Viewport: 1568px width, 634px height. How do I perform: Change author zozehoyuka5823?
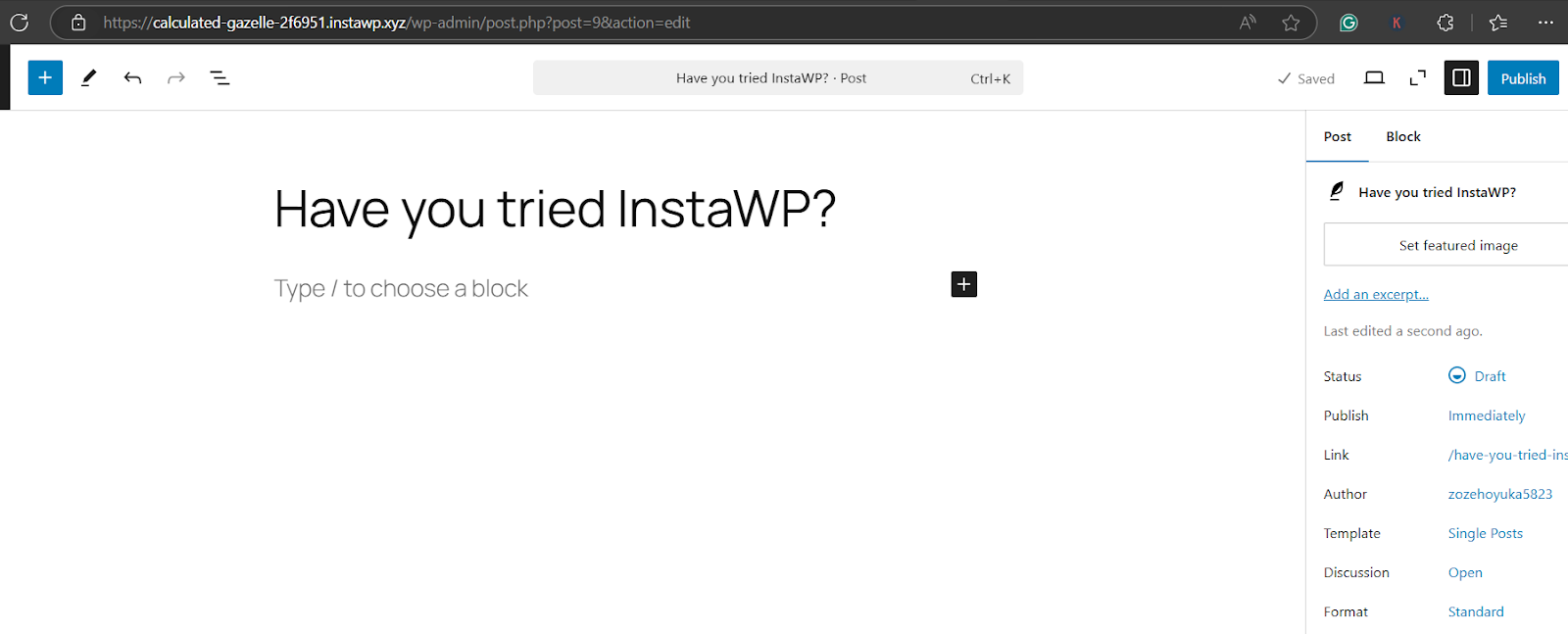(x=1500, y=494)
